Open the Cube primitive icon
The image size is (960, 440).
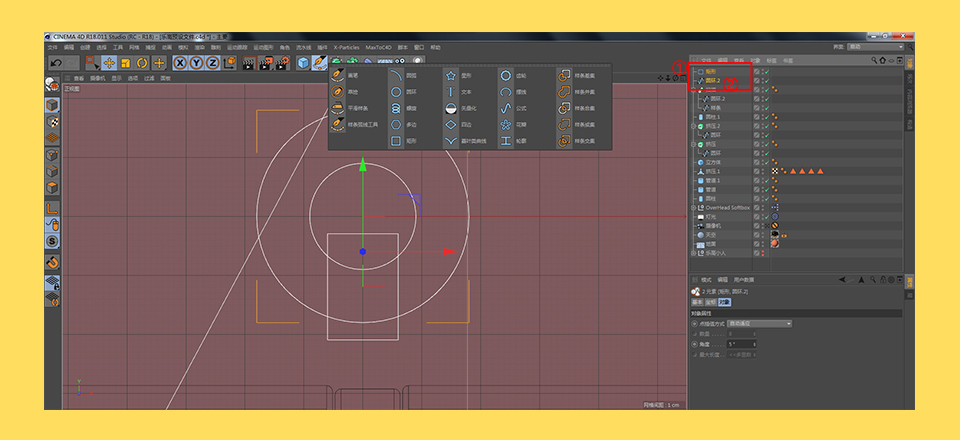click(303, 62)
